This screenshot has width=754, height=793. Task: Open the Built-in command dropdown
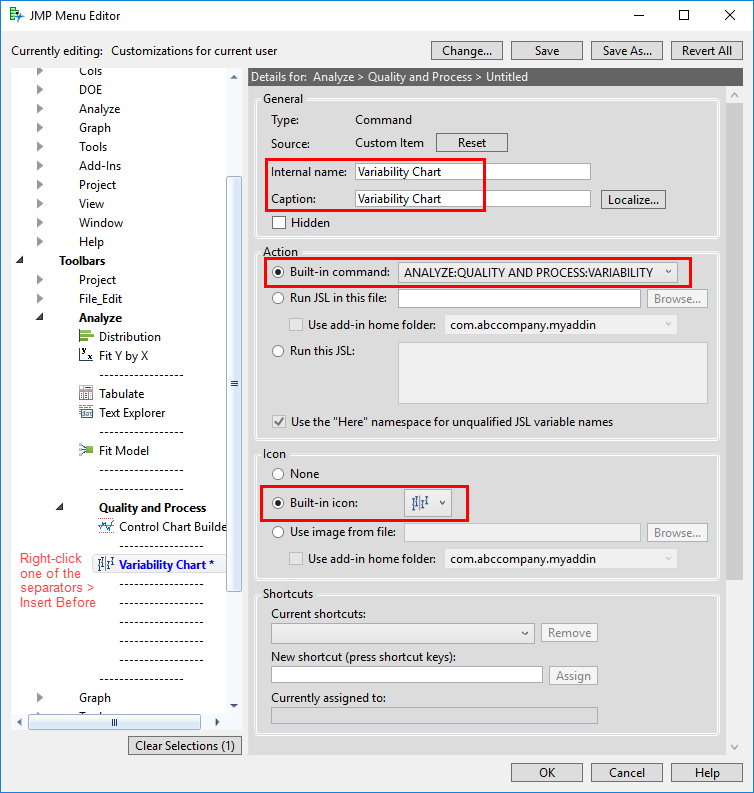(x=538, y=273)
